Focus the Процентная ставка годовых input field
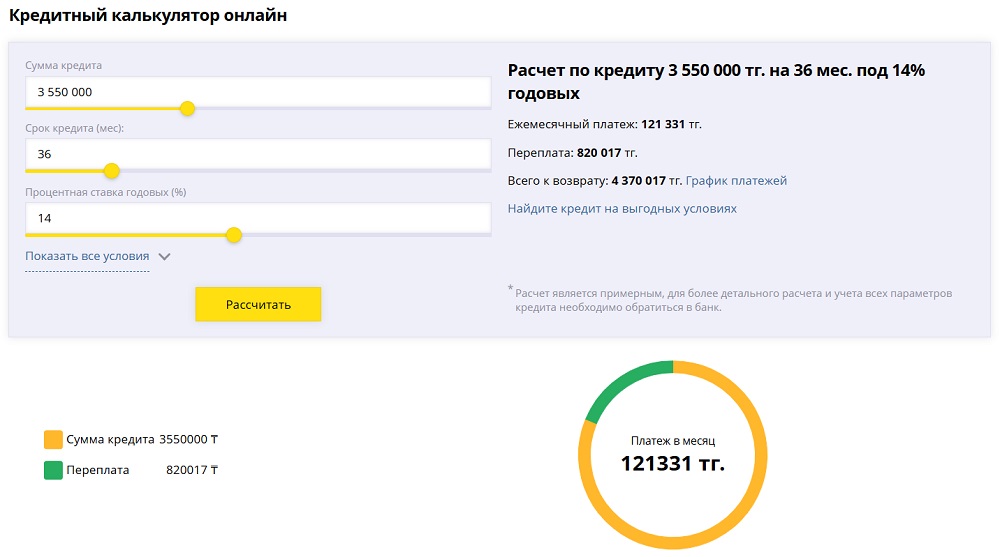 [x=258, y=217]
